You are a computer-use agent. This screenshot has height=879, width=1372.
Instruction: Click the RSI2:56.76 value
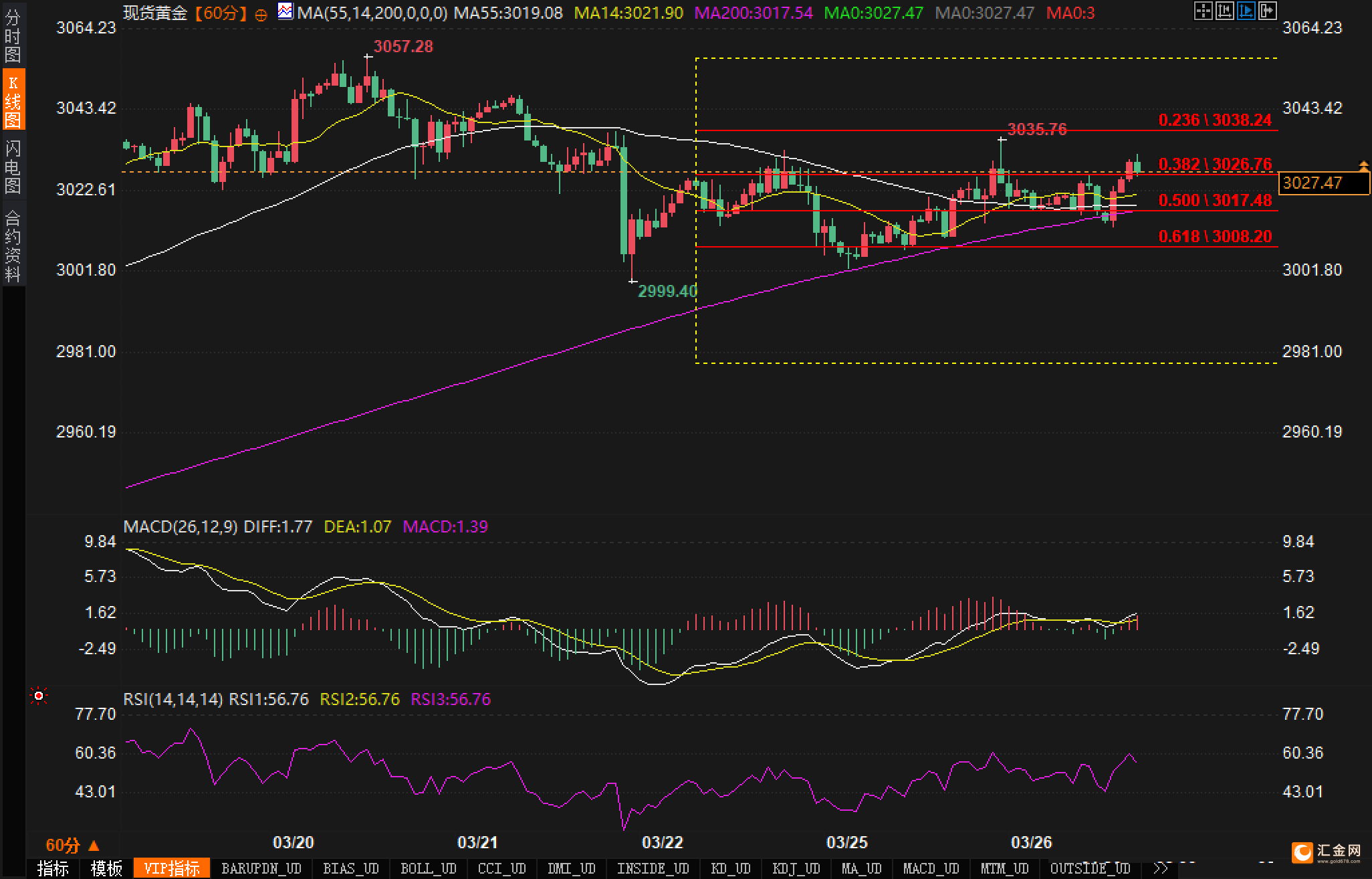click(x=360, y=699)
